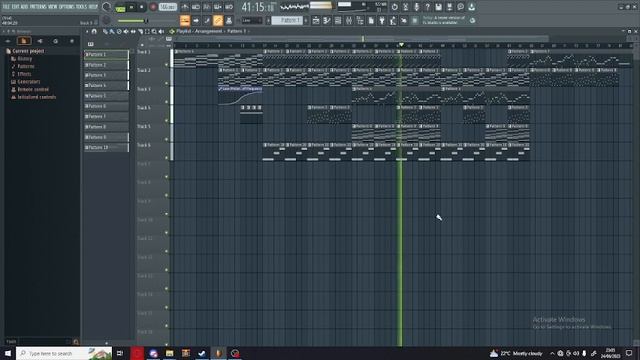
Task: Click the taskbar search box
Action: coord(64,353)
